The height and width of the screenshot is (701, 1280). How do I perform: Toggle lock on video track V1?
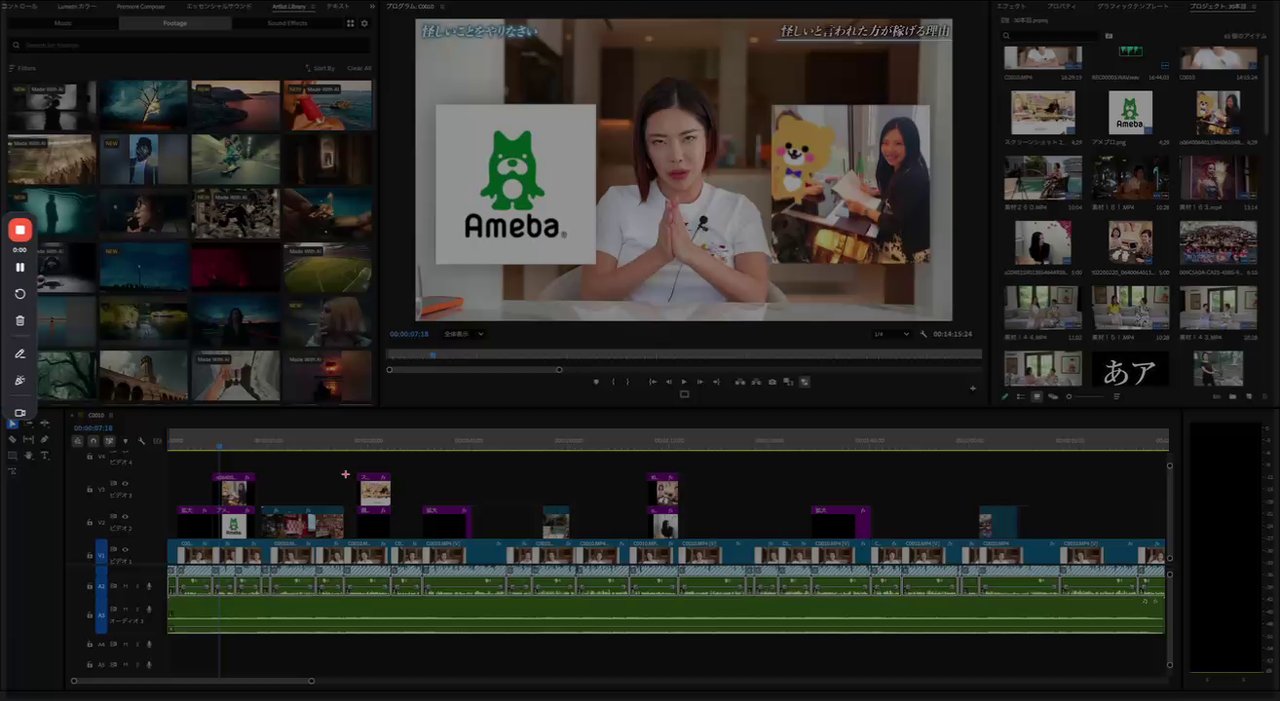89,556
